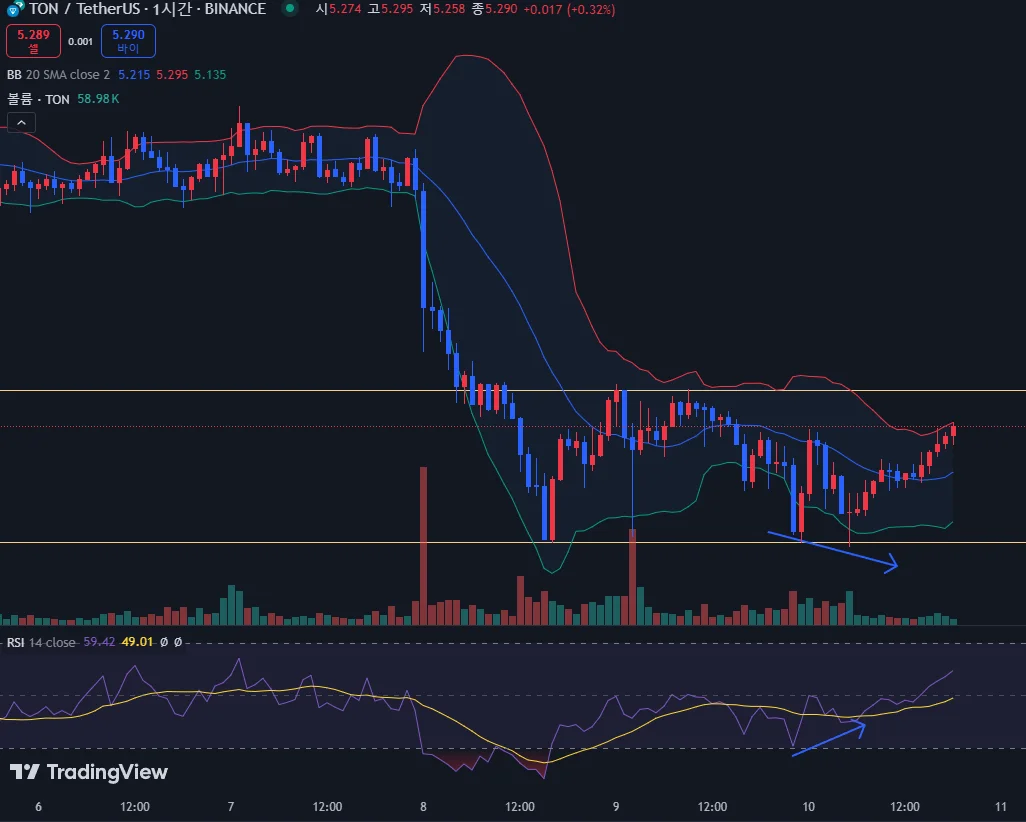Click the time axis label 9
This screenshot has width=1026, height=822.
(616, 806)
